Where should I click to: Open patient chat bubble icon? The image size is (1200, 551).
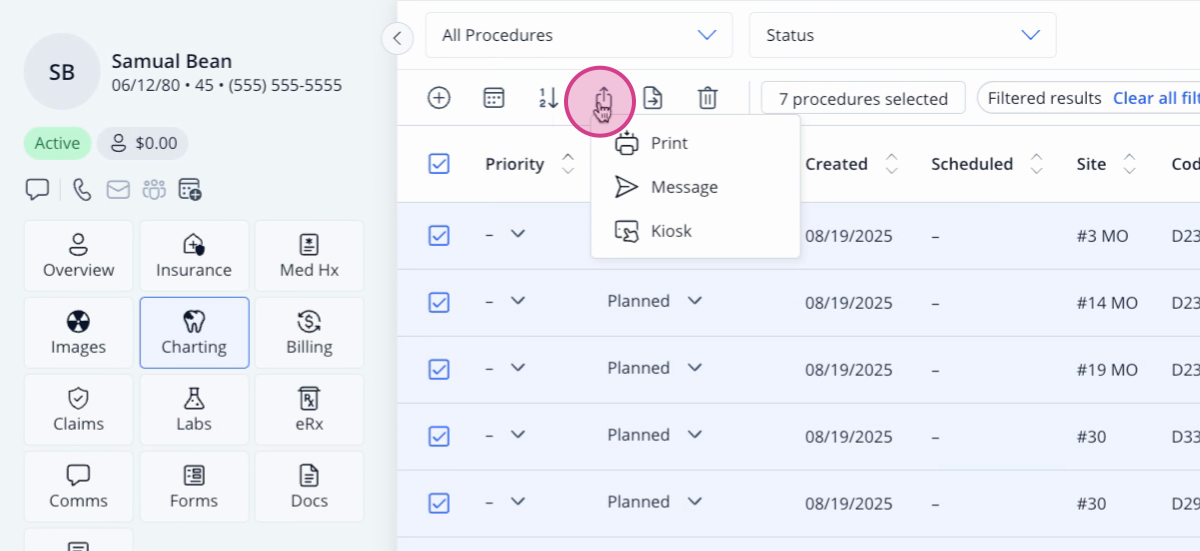[x=38, y=189]
